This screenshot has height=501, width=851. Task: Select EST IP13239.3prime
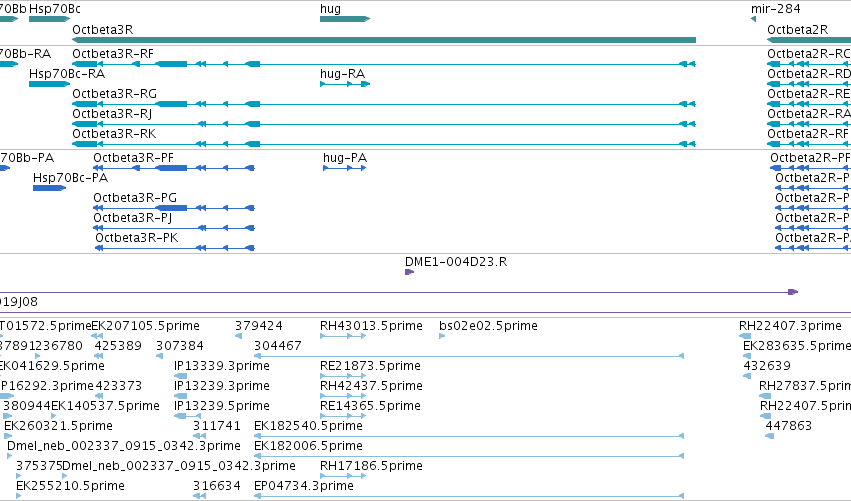tap(221, 386)
